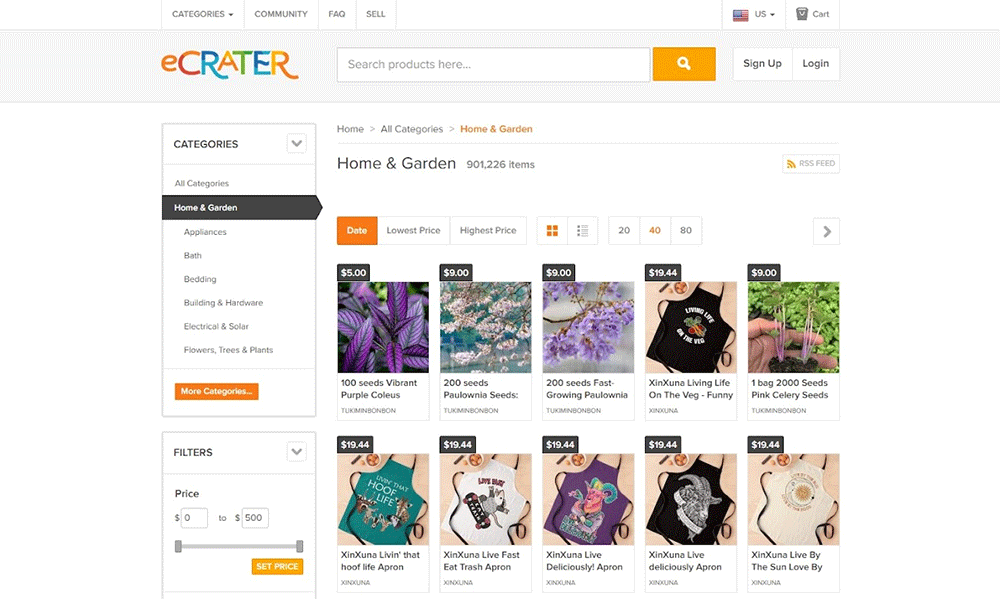Viewport: 1000px width, 599px height.
Task: Switch to list view layout
Action: tap(582, 231)
